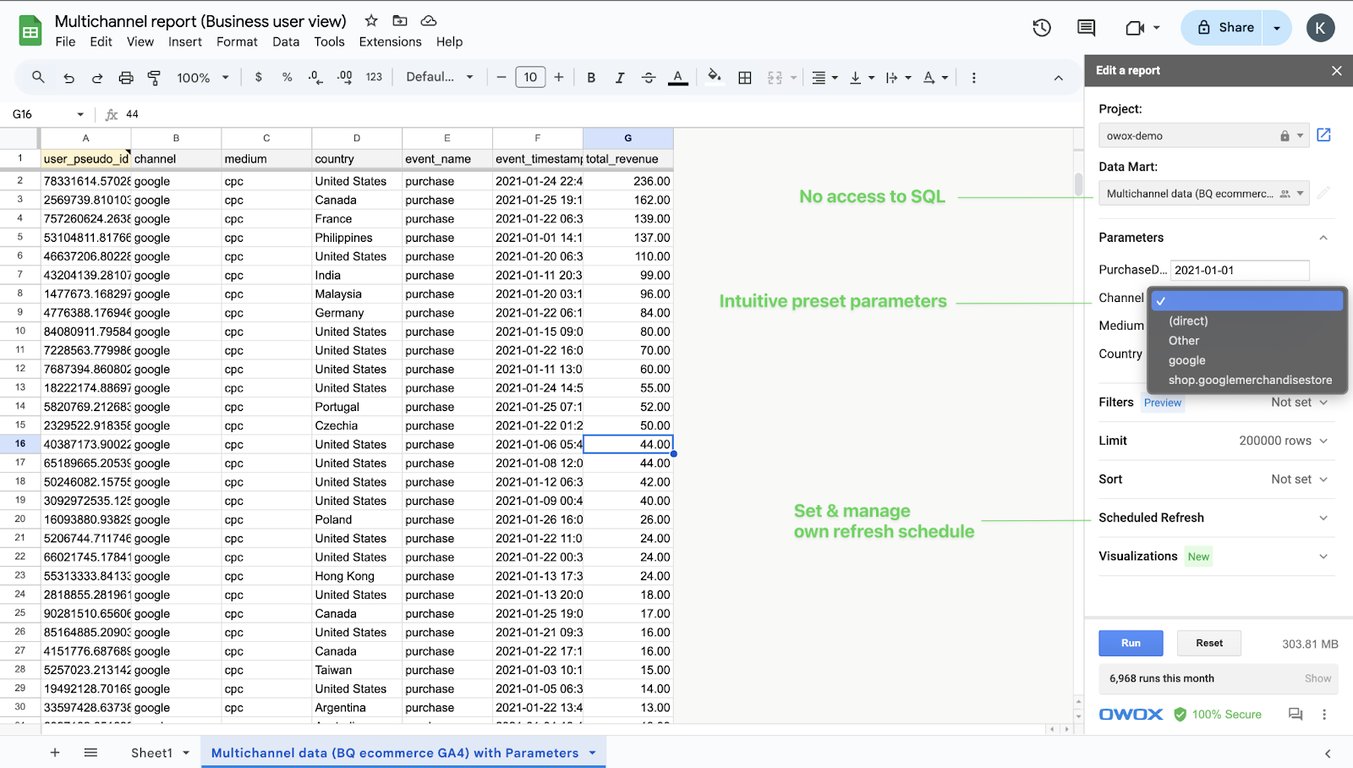
Task: Switch to the Sheet1 tab
Action: tap(152, 753)
